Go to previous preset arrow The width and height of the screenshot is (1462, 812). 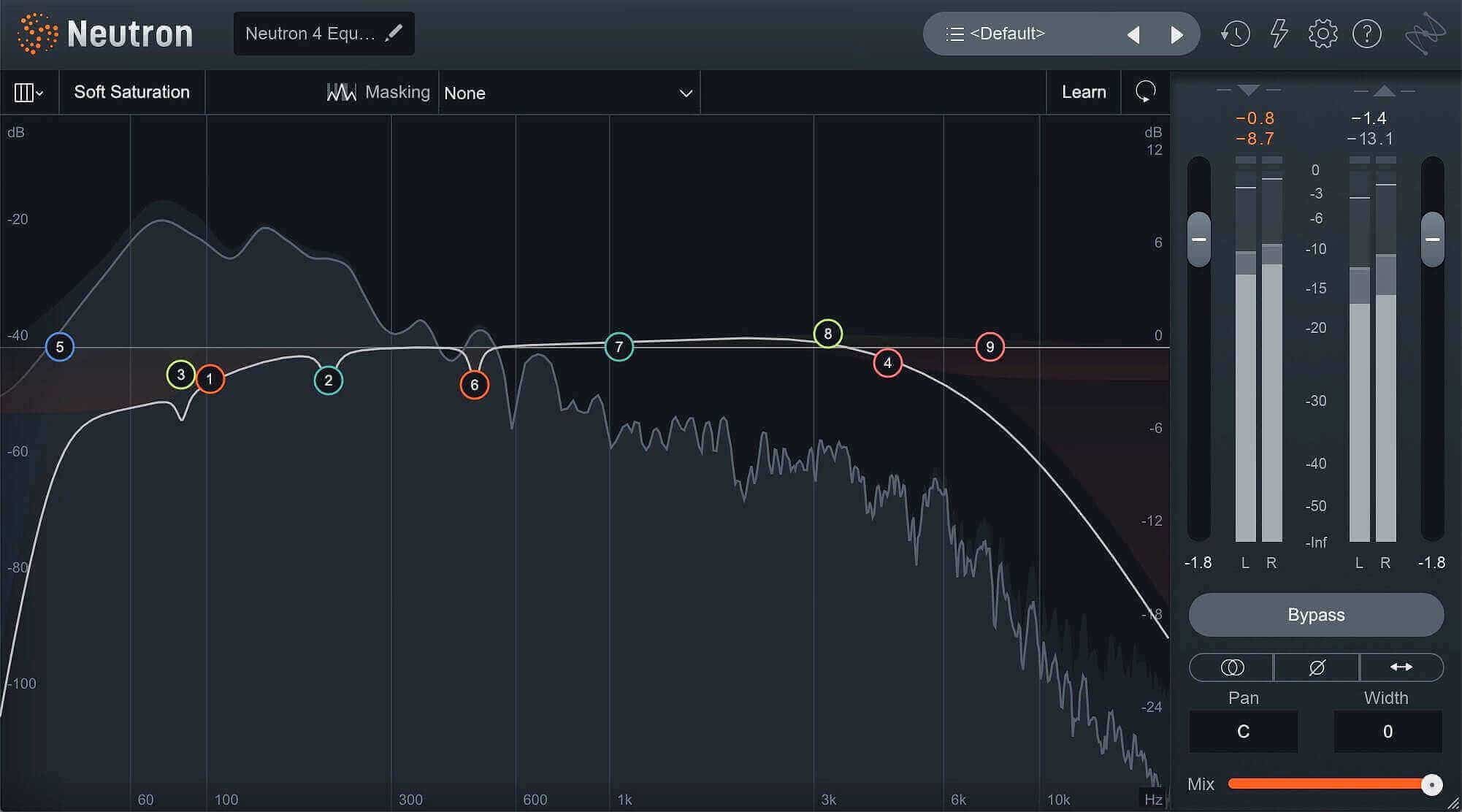click(1133, 34)
